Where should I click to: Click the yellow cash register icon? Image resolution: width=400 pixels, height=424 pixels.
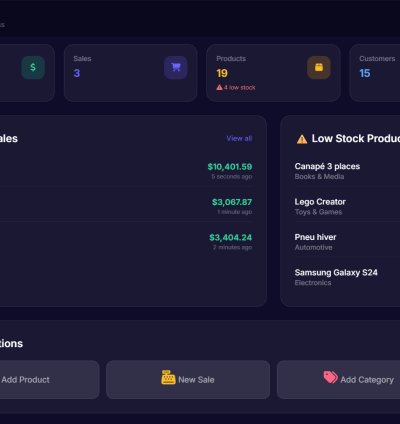168,377
